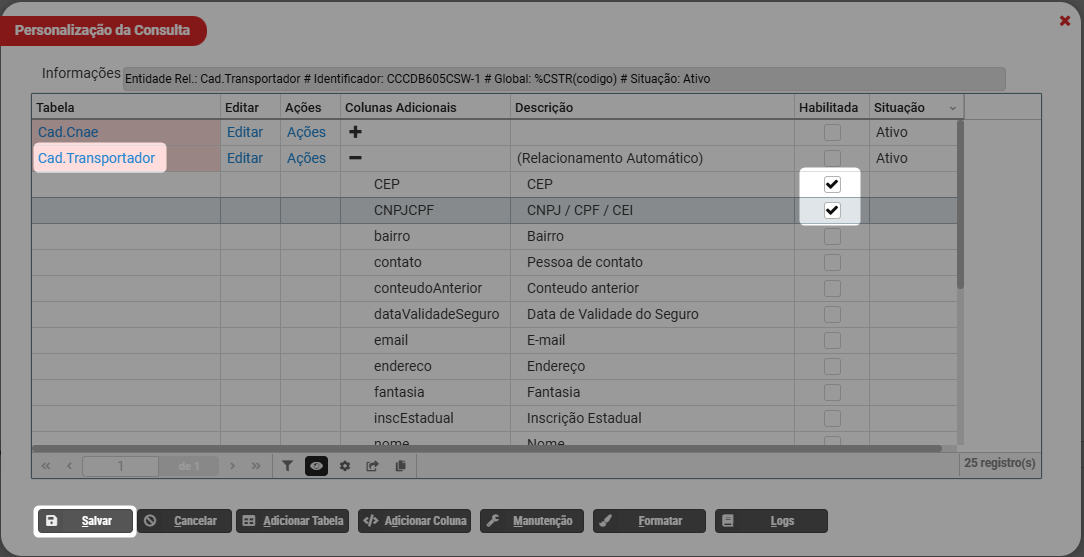Screen dimensions: 1084x557
Task: Close the Personalização da Consulta dialog
Action: point(1065,21)
